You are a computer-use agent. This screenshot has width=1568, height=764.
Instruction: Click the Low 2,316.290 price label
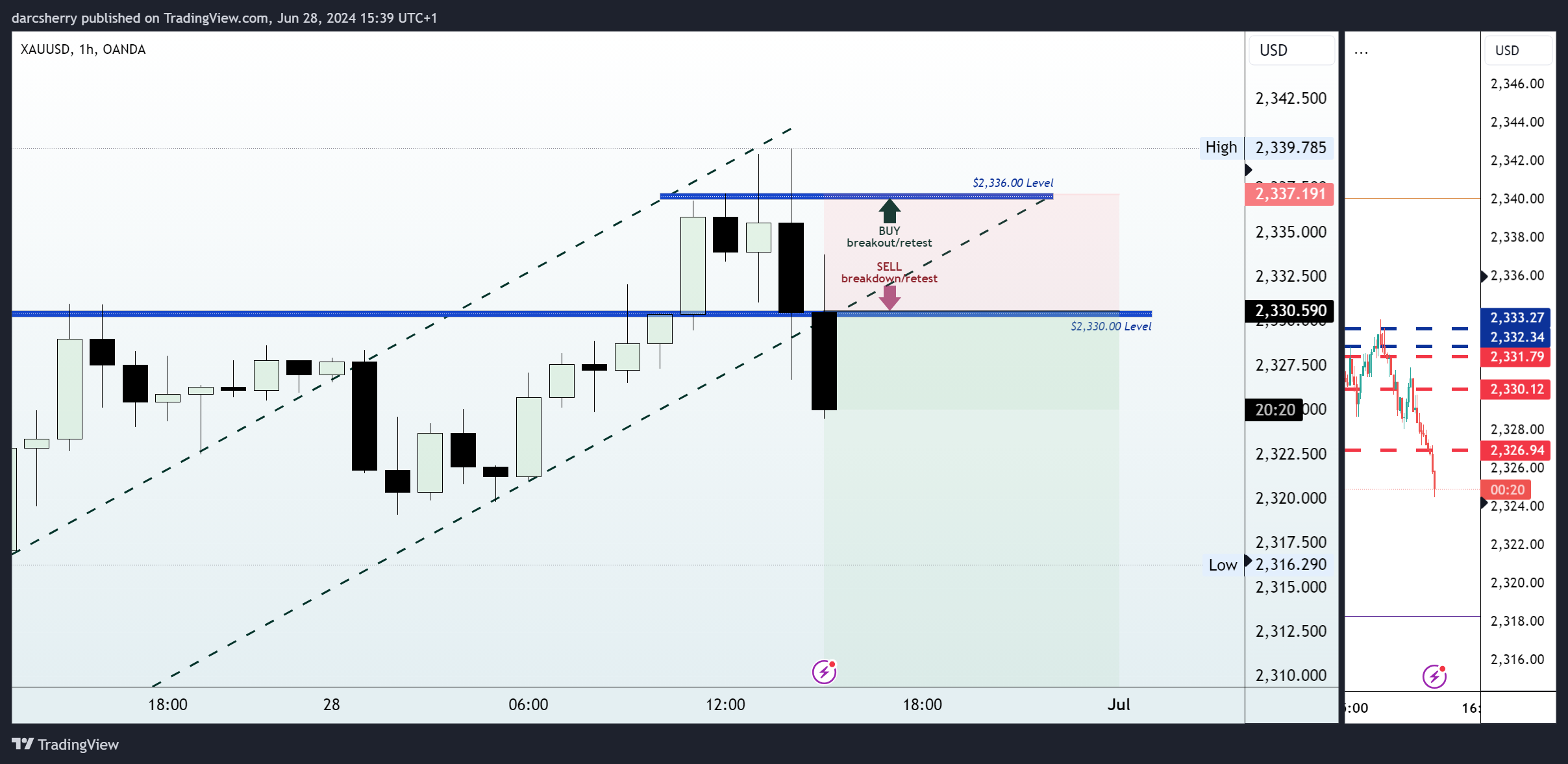coord(1267,565)
